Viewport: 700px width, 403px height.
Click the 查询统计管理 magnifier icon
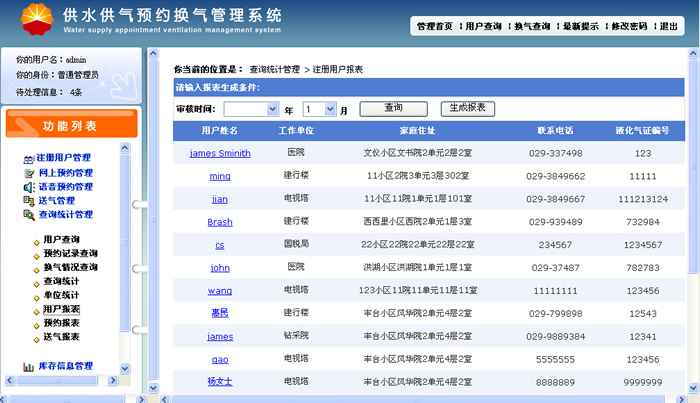28,214
